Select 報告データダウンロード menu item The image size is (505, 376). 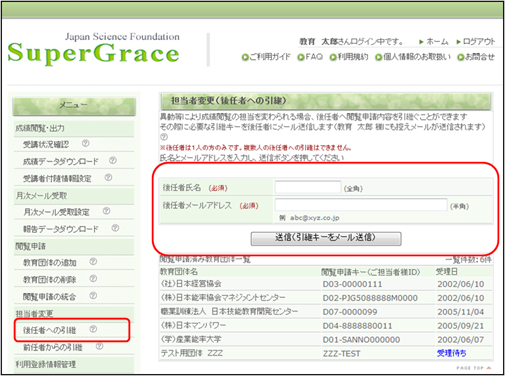click(x=61, y=229)
